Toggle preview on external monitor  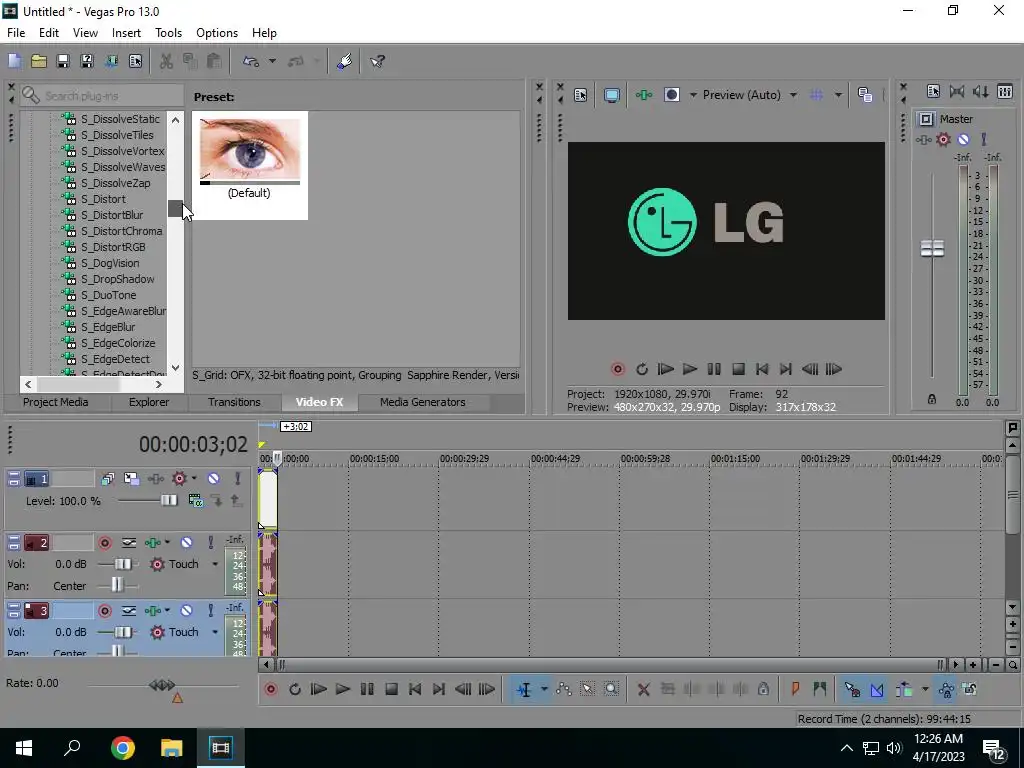(611, 95)
